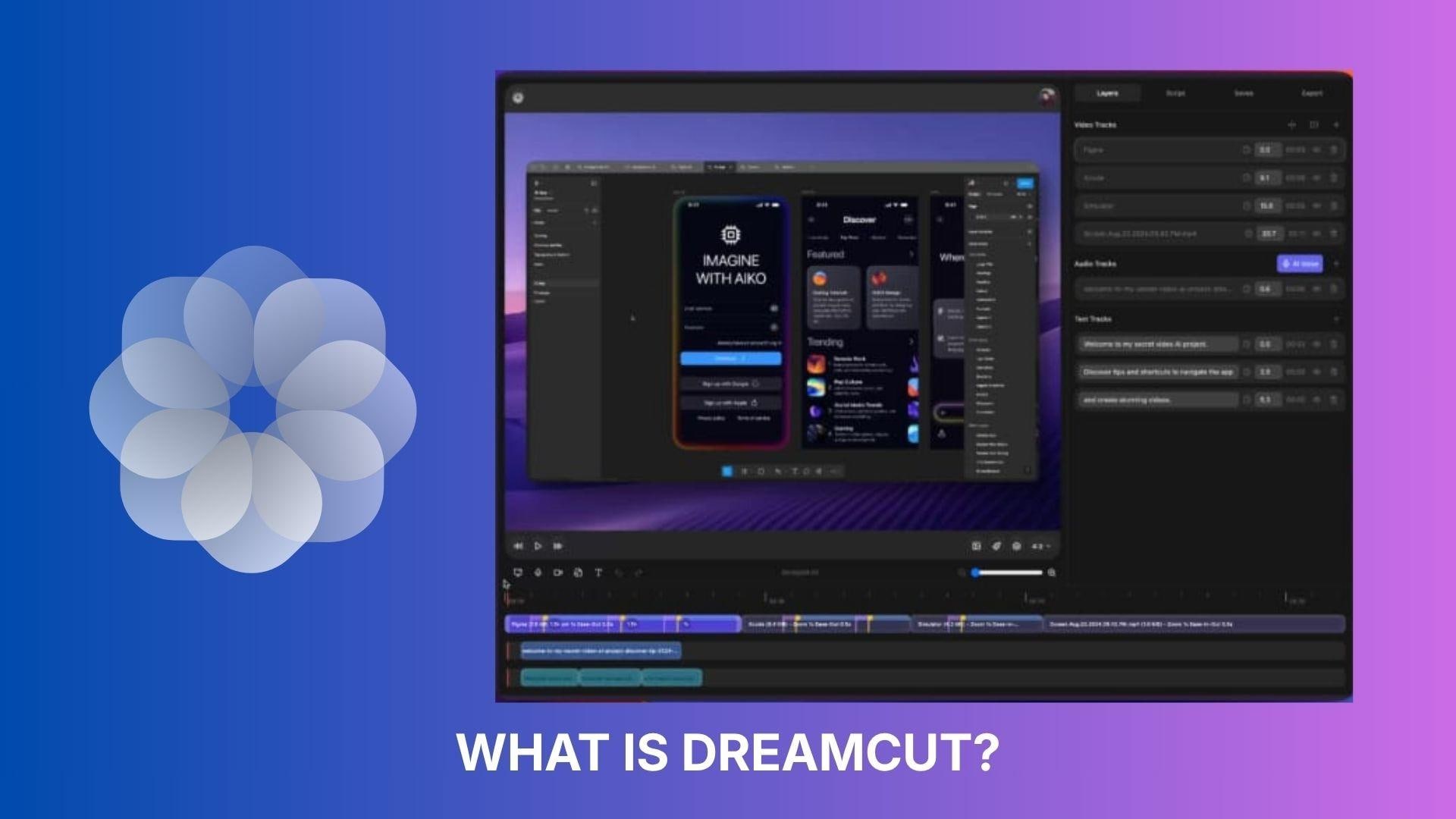The image size is (1456, 819).
Task: Click the import file tool icon
Action: (x=578, y=573)
